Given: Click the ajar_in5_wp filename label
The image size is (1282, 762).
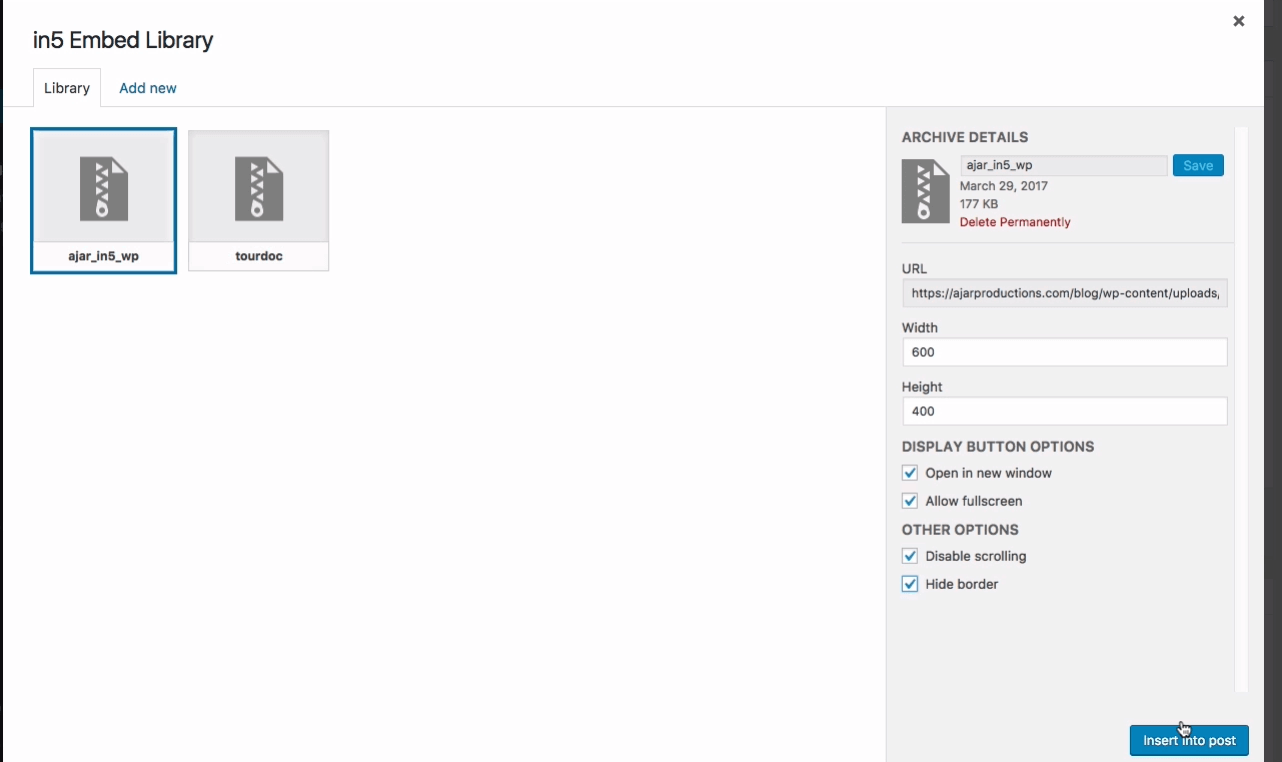Looking at the screenshot, I should 104,256.
